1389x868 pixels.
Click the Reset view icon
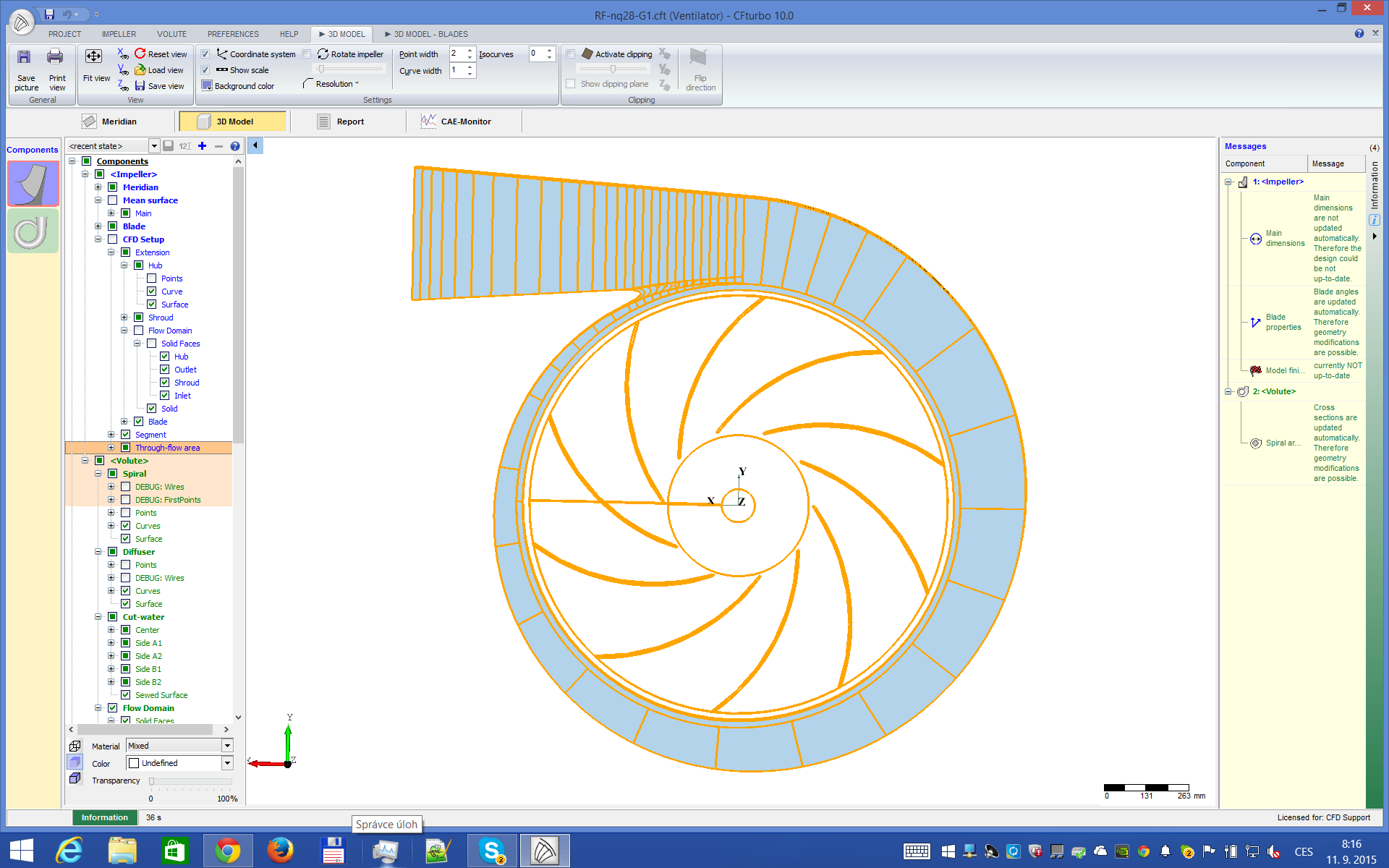coord(140,54)
